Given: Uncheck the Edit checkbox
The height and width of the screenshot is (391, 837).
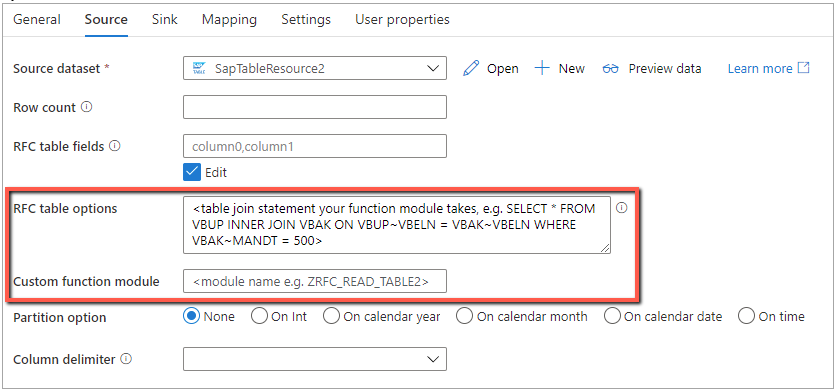Looking at the screenshot, I should pyautogui.click(x=191, y=173).
